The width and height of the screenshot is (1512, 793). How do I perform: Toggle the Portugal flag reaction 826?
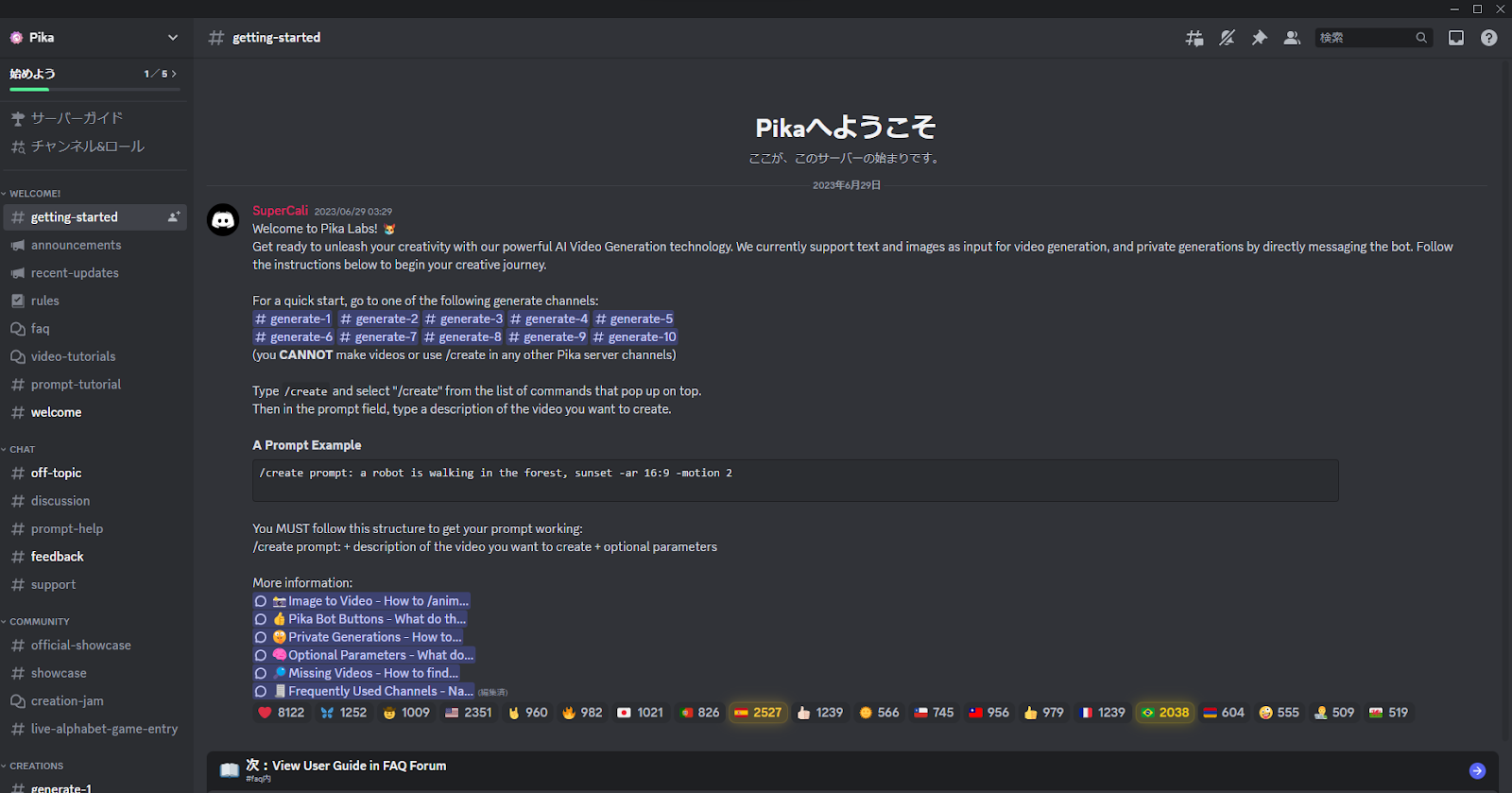point(699,713)
